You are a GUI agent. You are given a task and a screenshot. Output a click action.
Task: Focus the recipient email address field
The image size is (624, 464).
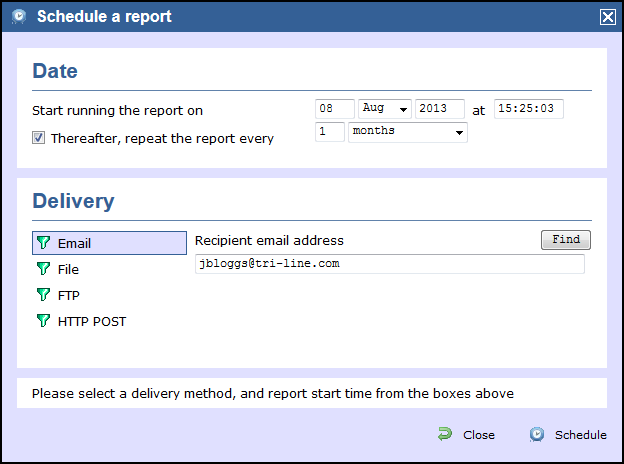pyautogui.click(x=389, y=264)
